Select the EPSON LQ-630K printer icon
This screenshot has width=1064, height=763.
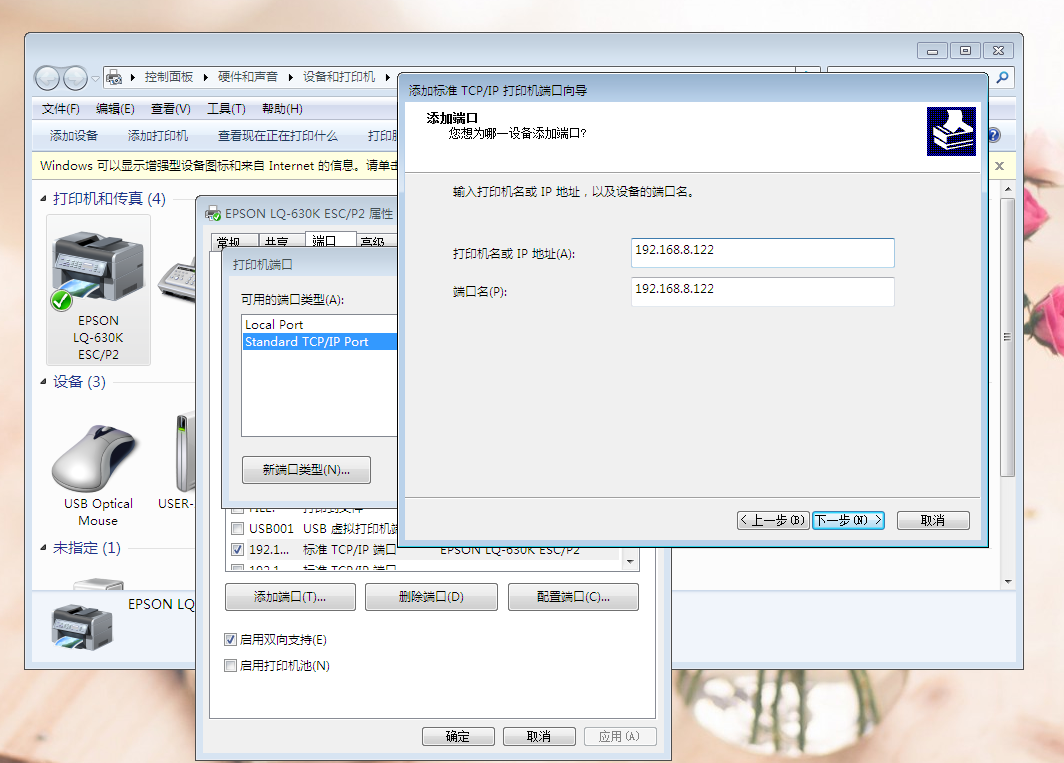[98, 270]
